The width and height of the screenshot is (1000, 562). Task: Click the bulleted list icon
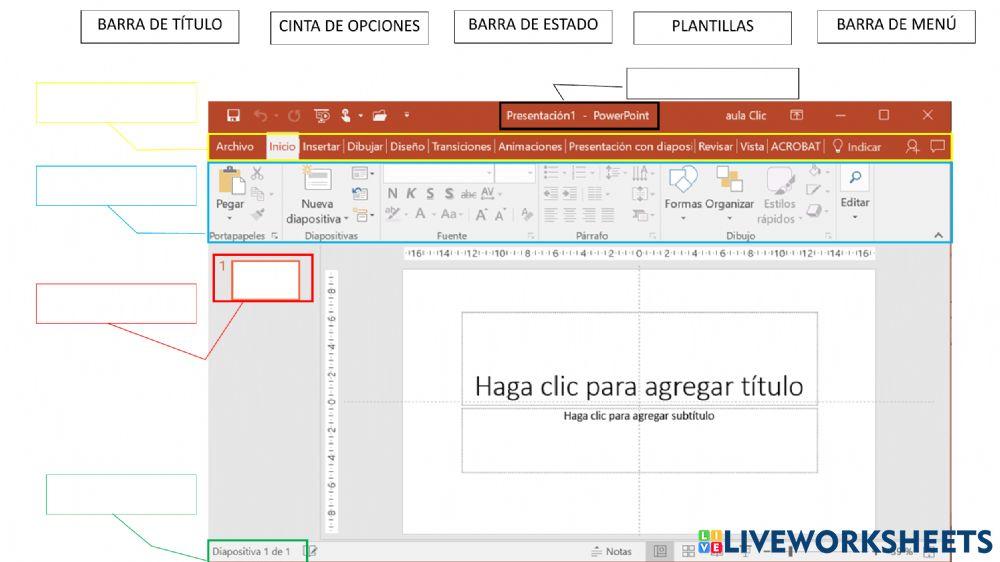tap(551, 173)
